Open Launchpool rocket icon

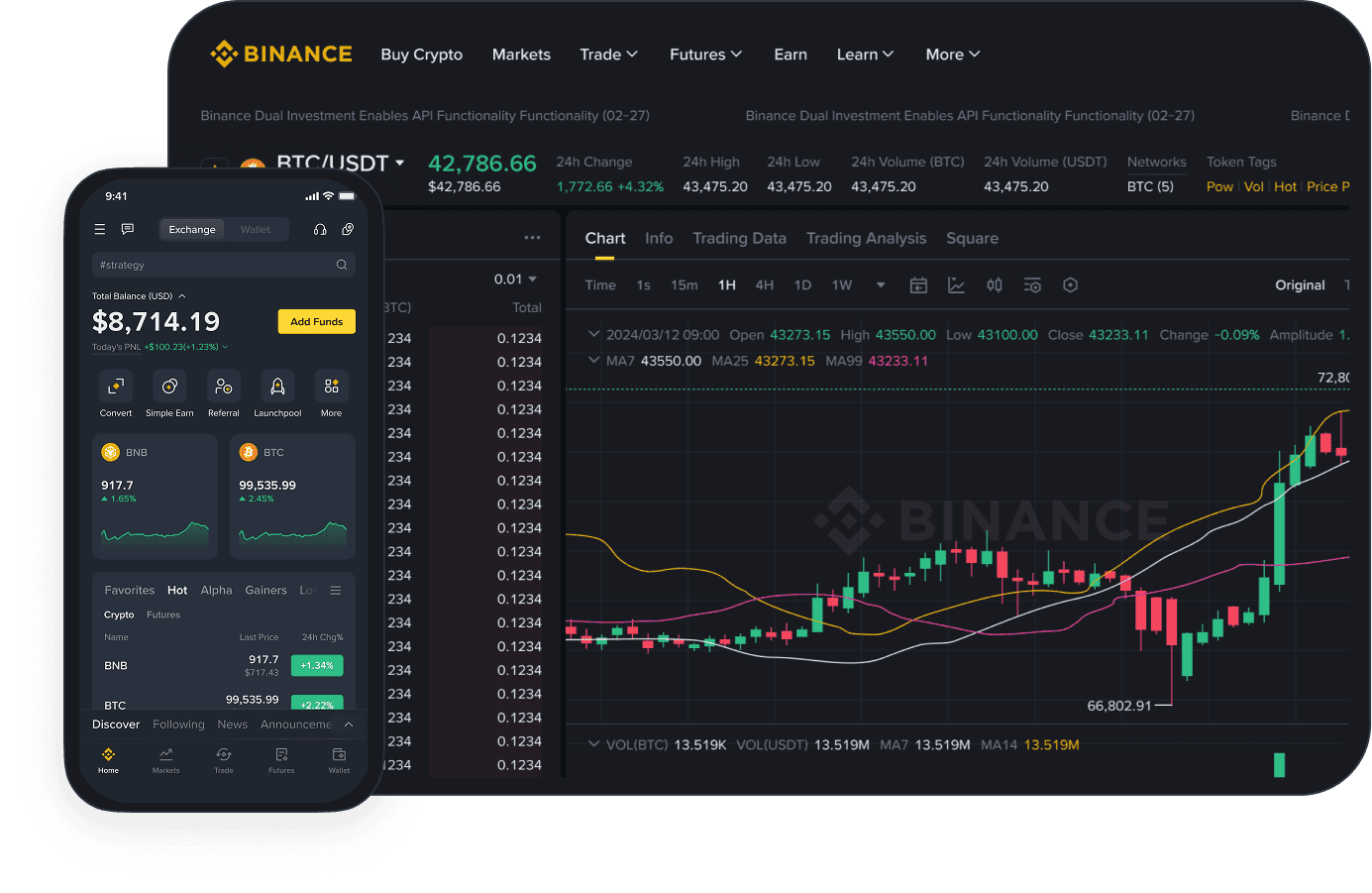pos(277,386)
